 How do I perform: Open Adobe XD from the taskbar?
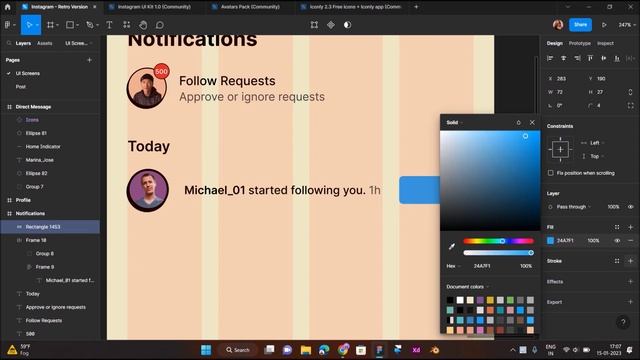tap(416, 350)
